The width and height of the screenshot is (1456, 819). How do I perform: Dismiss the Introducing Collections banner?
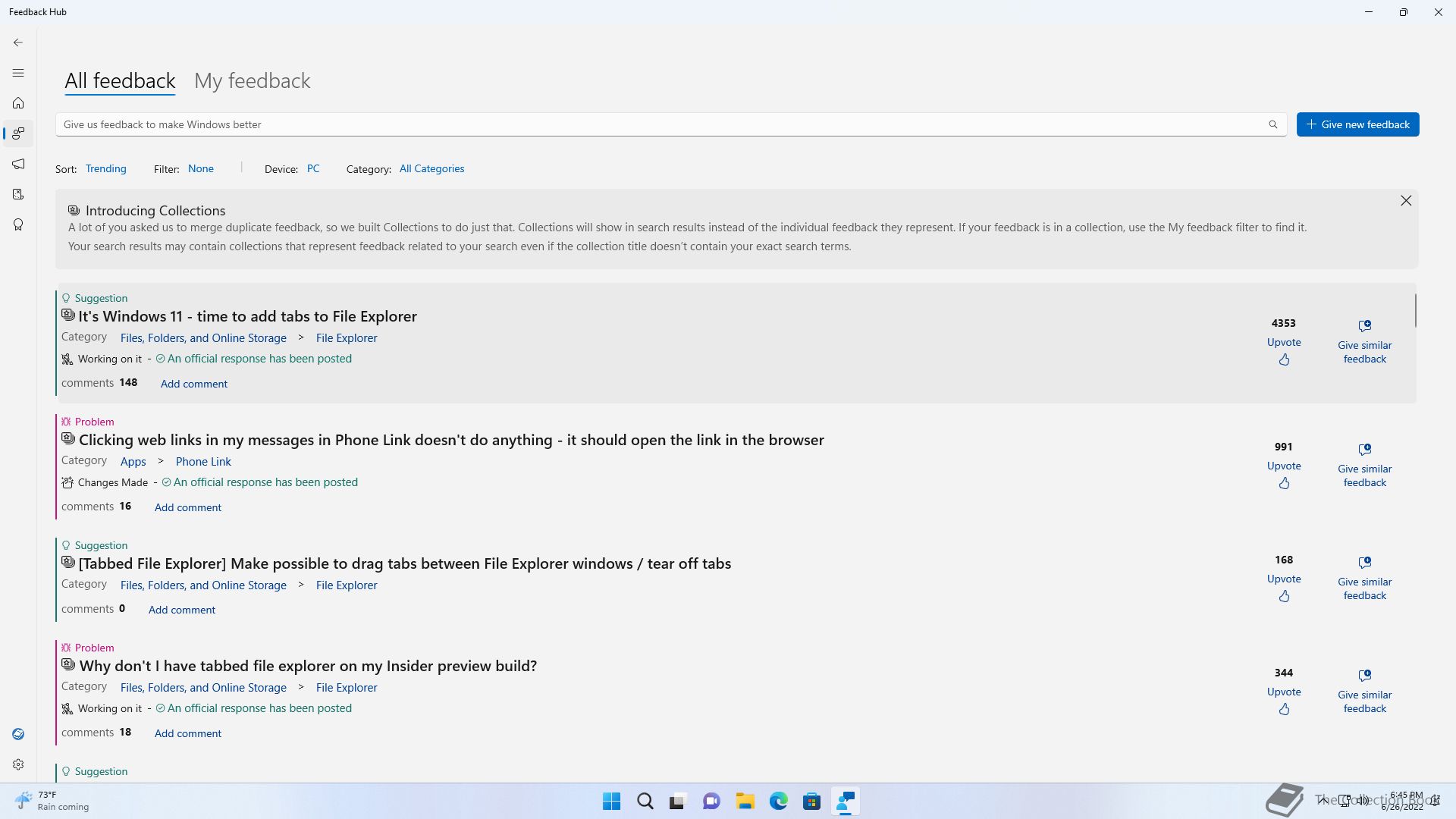[x=1406, y=200]
